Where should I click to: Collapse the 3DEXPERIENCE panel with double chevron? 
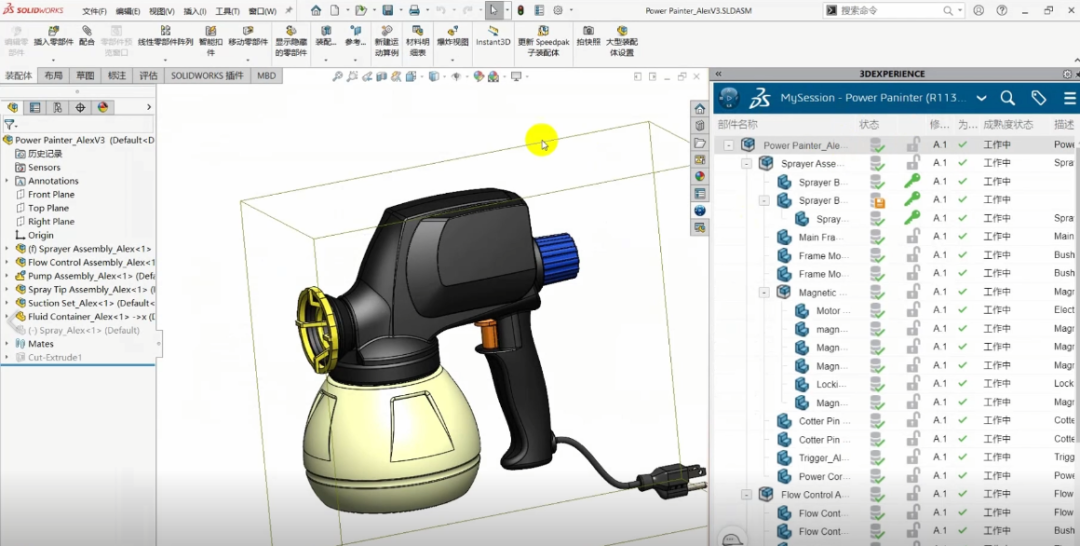718,74
